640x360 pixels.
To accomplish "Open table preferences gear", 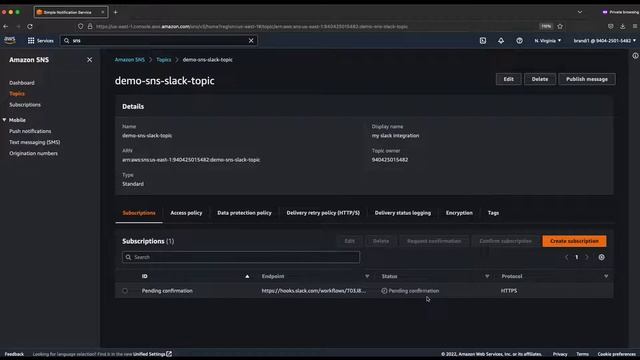I will (x=602, y=258).
